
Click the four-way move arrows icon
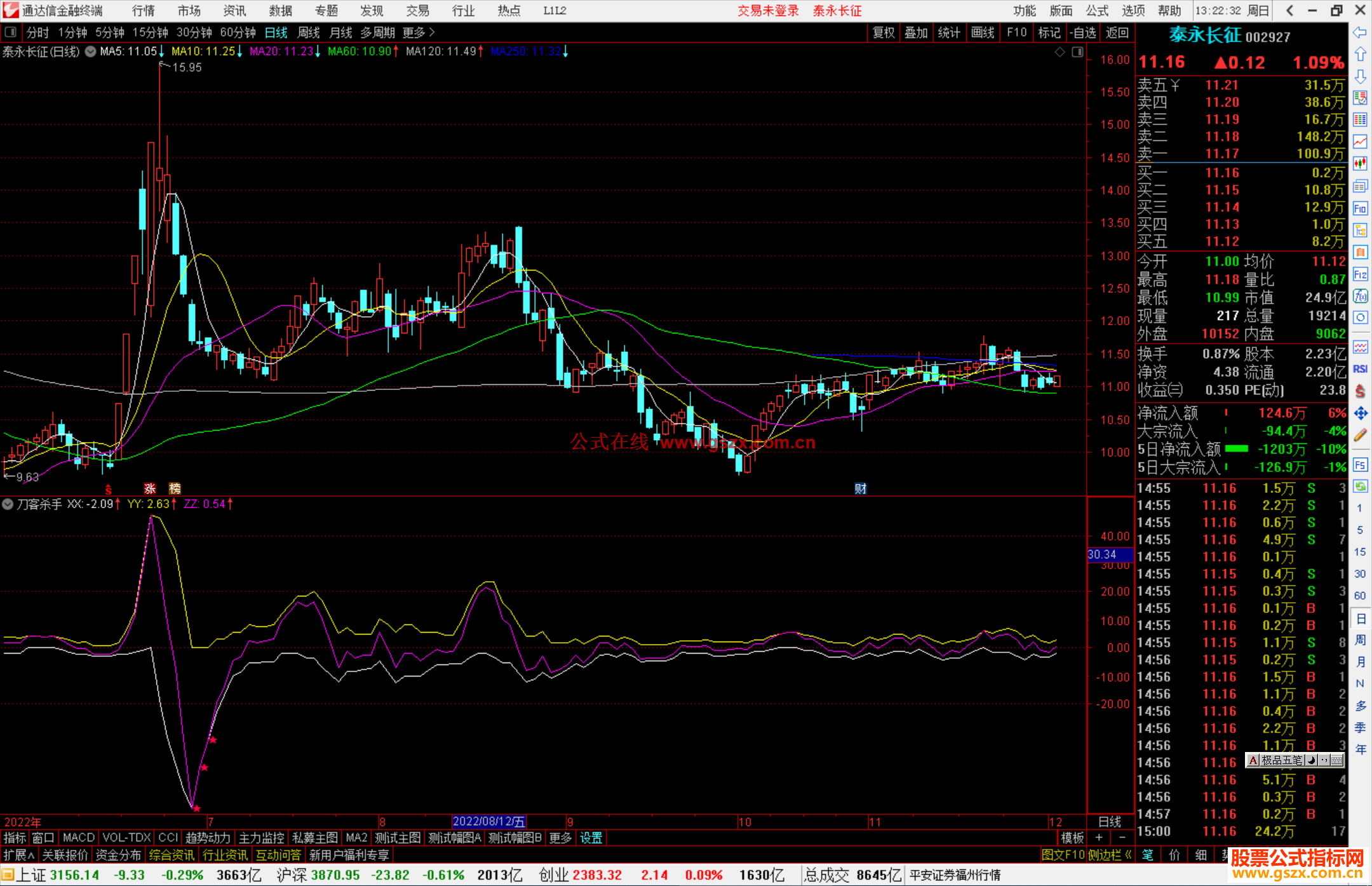1360,413
